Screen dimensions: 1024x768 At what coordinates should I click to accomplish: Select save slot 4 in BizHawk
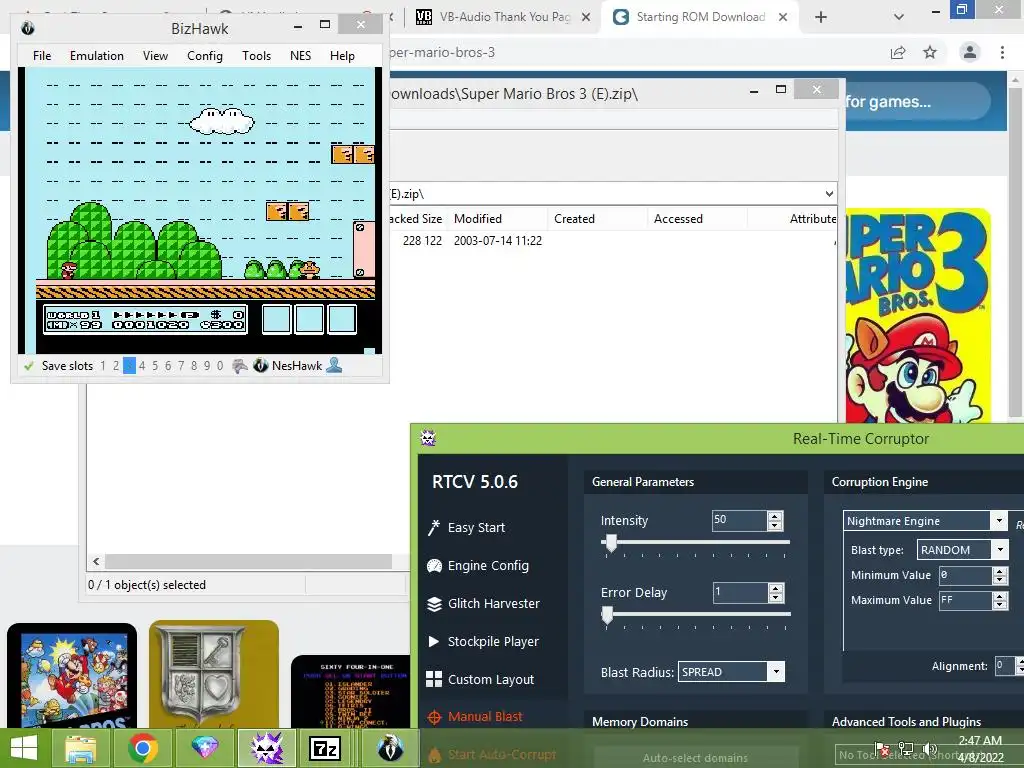click(x=142, y=366)
